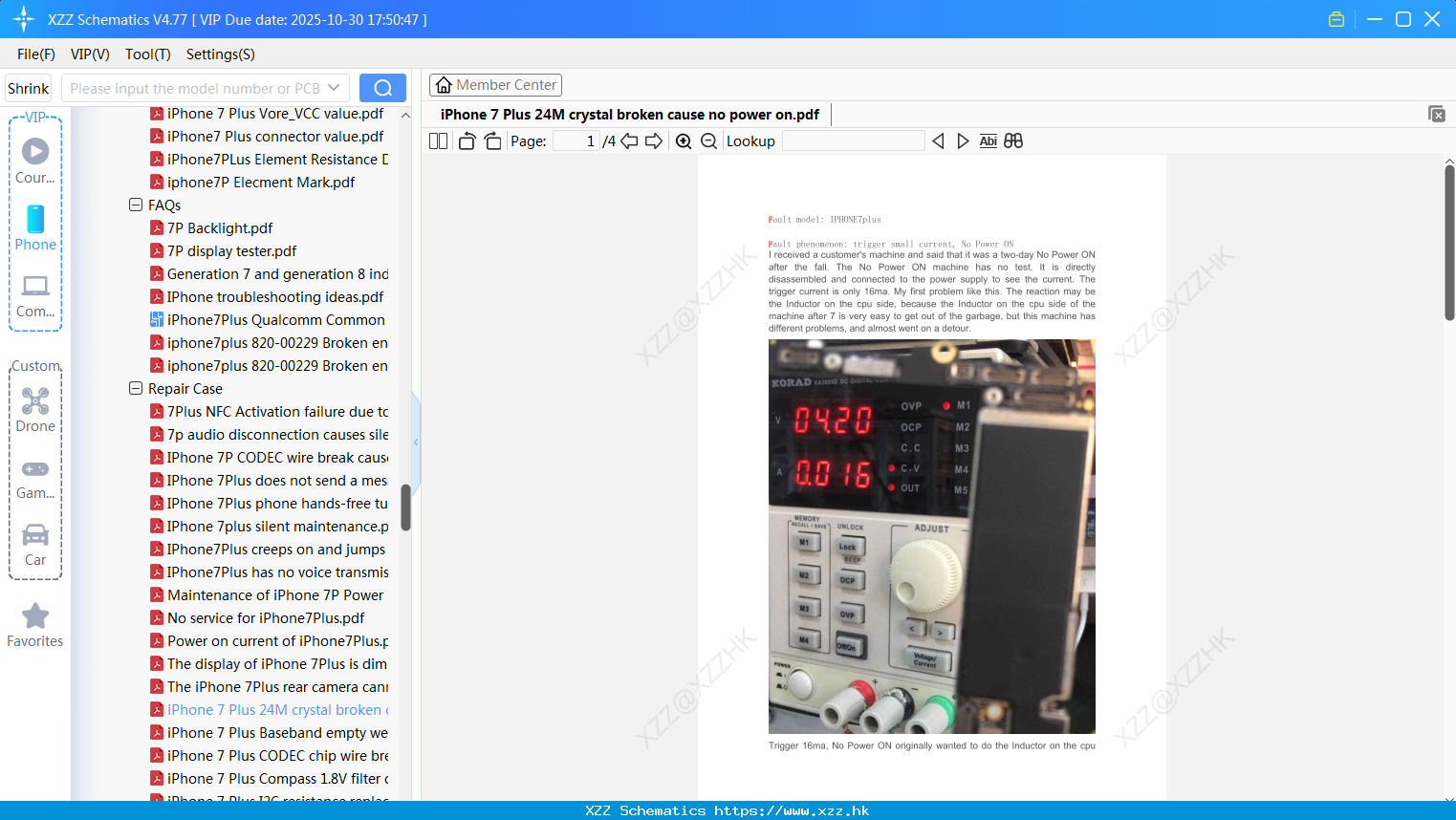Rotate the PDF page counterclockwise
1456x820 pixels.
pos(467,141)
